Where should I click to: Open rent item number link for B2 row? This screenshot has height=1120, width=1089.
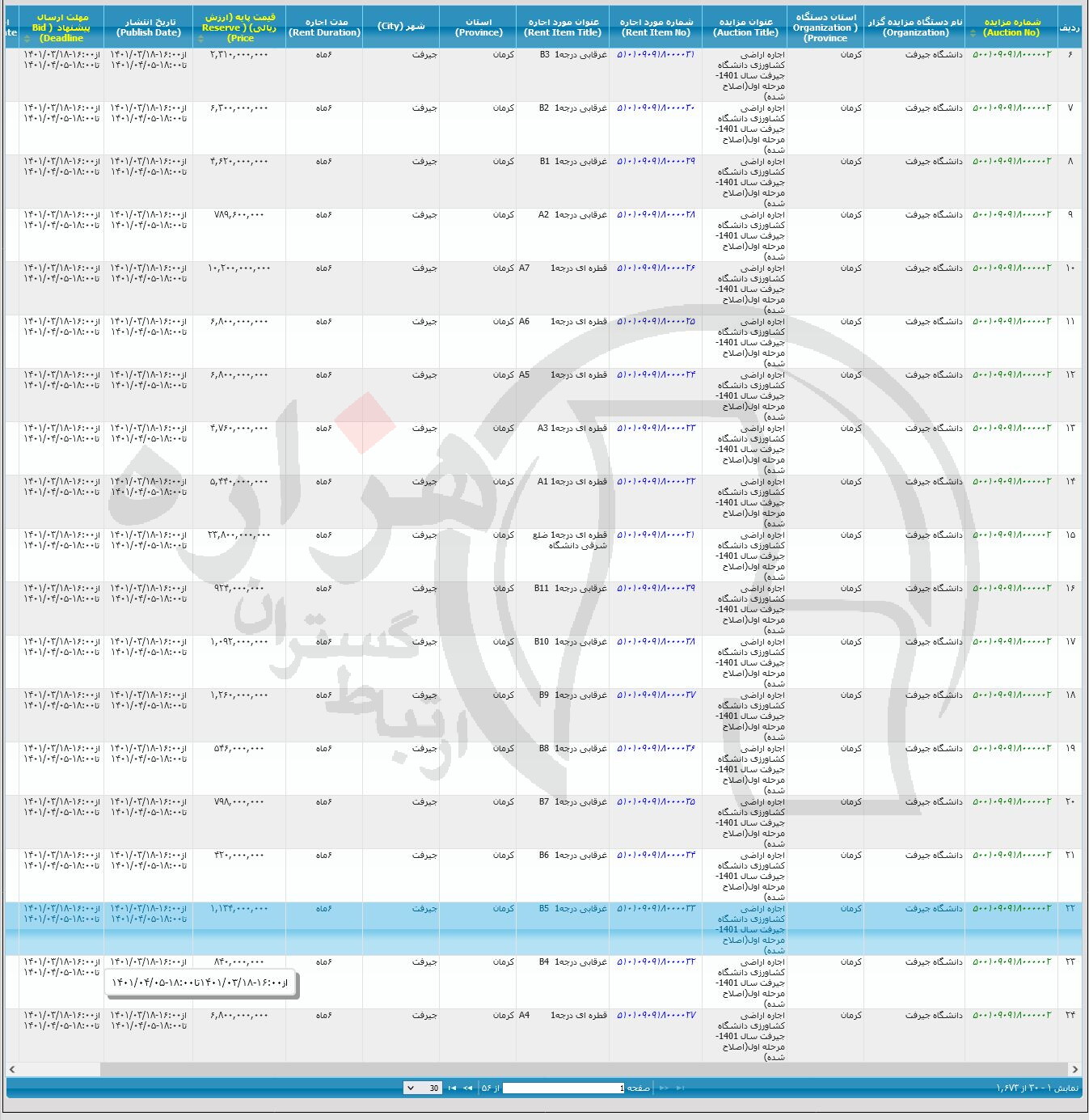tap(656, 108)
